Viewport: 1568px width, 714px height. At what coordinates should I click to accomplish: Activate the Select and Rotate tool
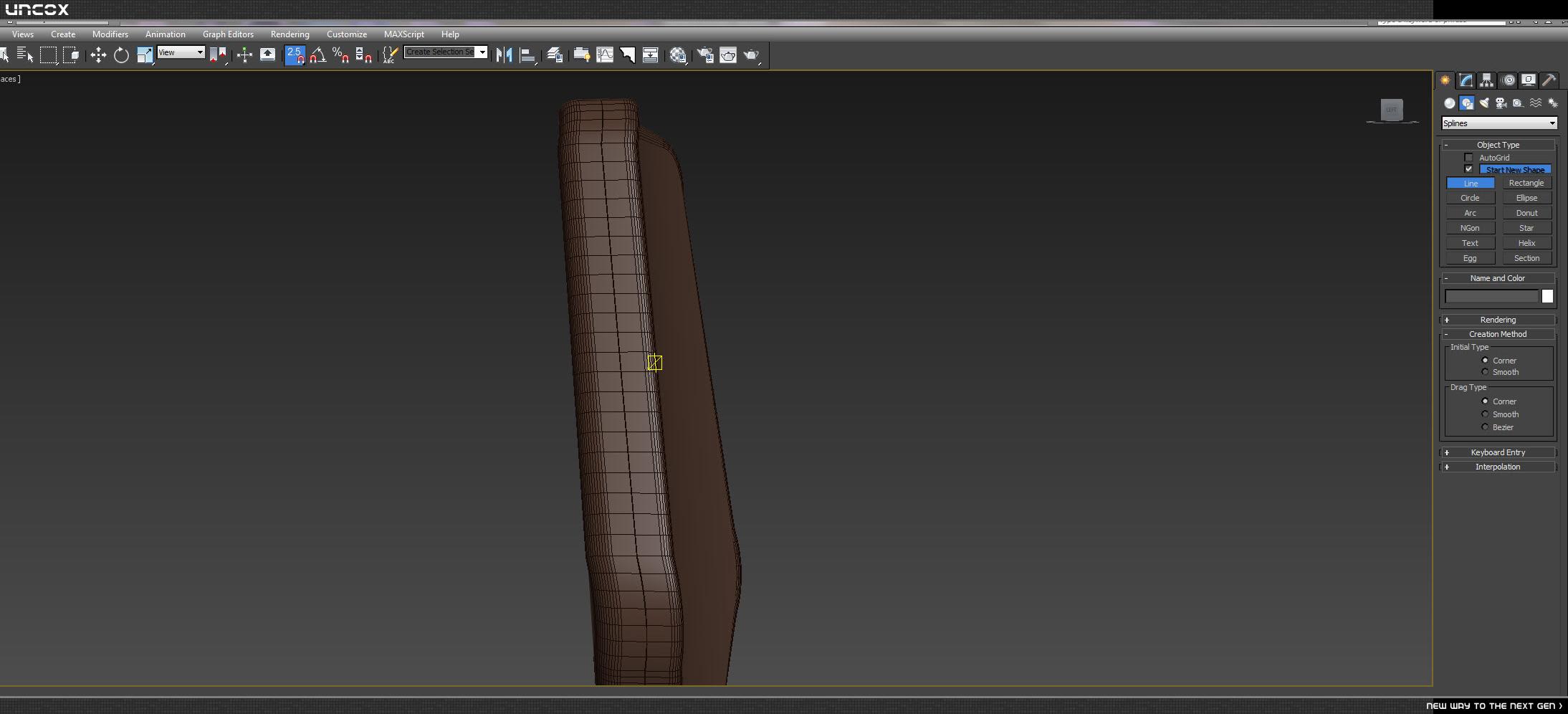(x=121, y=55)
